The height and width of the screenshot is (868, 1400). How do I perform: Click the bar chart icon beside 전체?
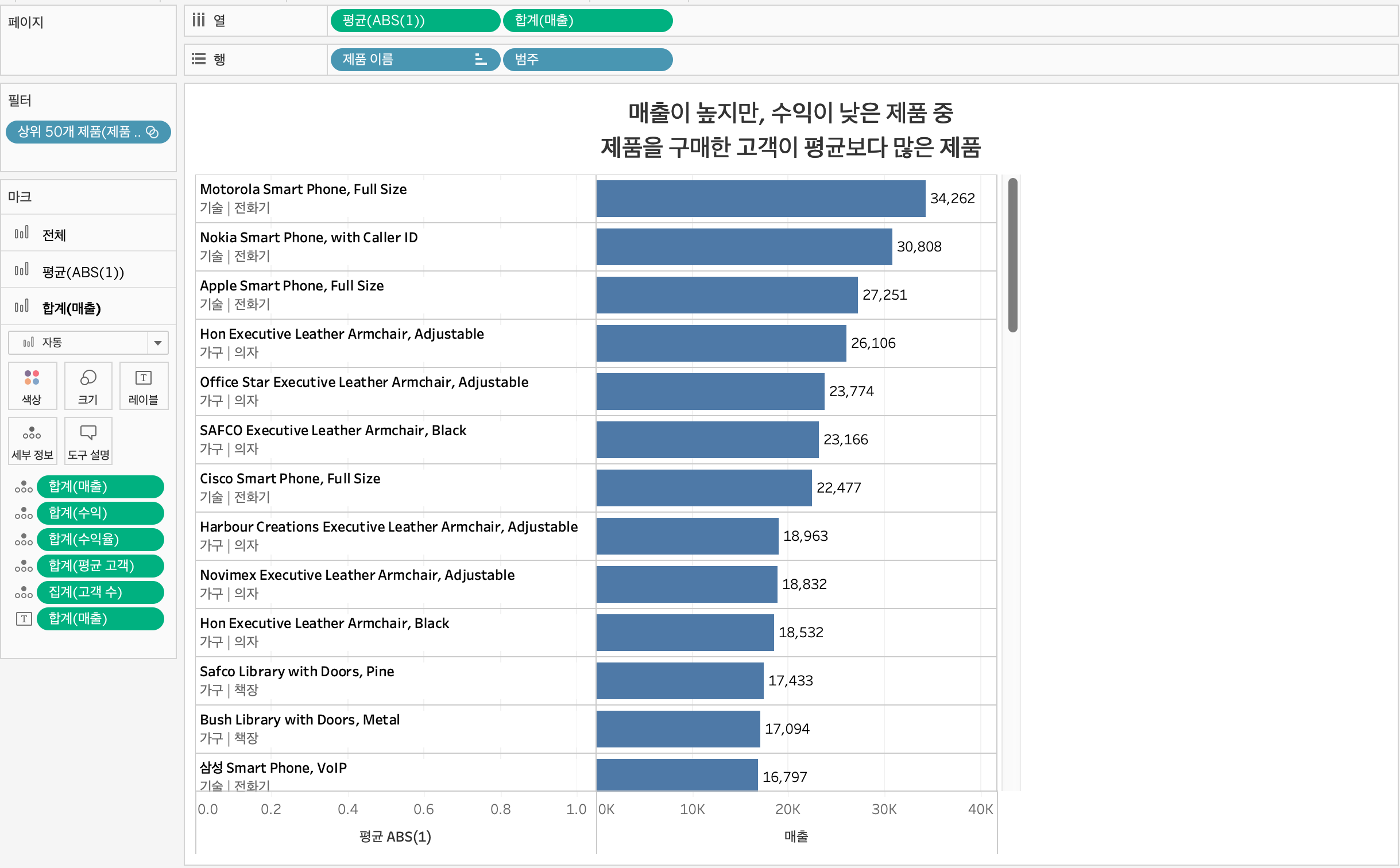click(x=22, y=233)
